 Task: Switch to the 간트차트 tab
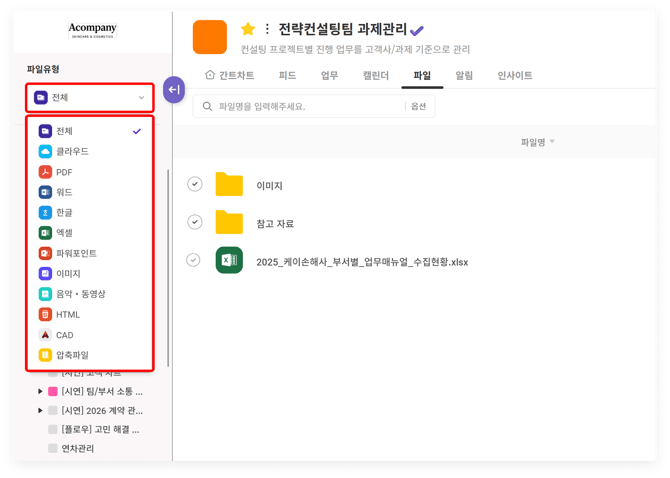[224, 76]
